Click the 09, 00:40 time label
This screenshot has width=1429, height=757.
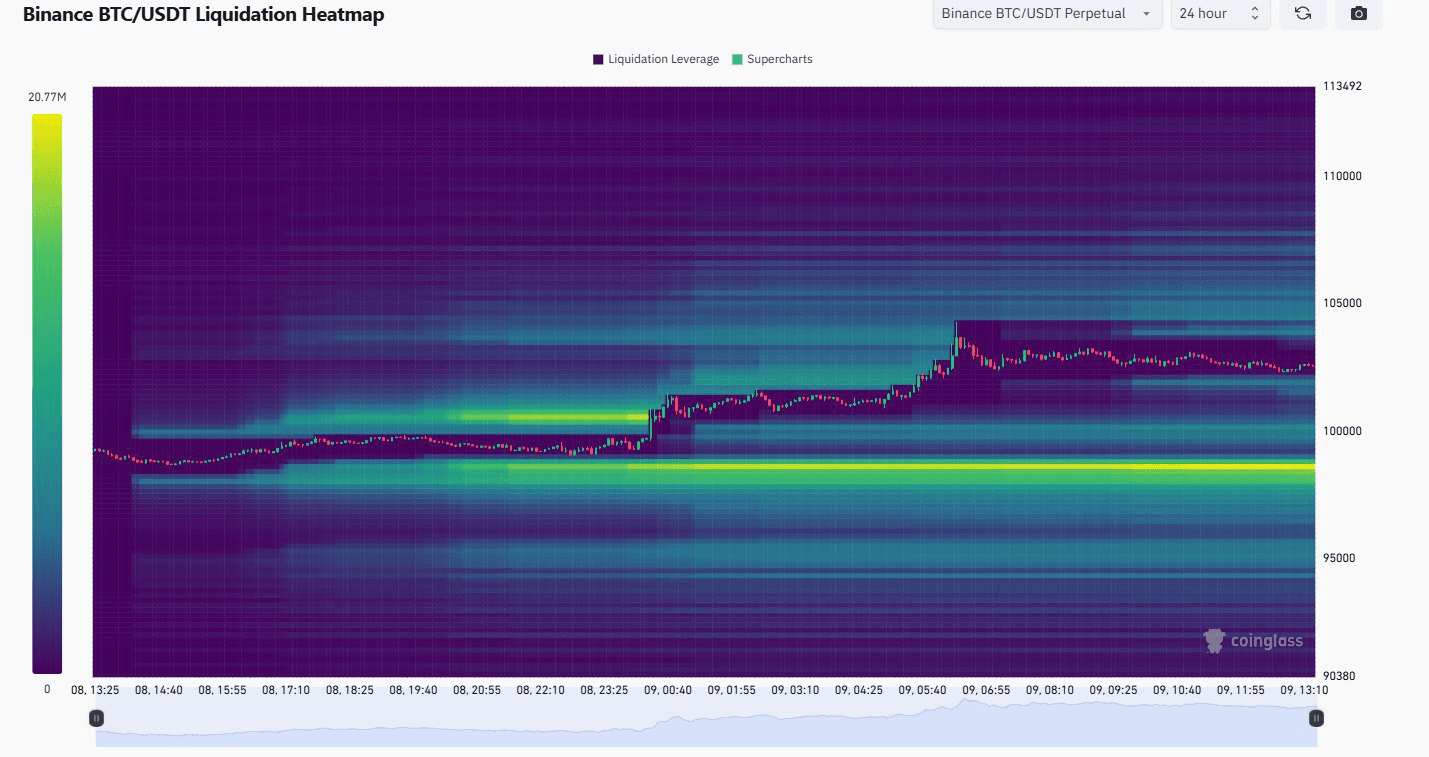(667, 690)
